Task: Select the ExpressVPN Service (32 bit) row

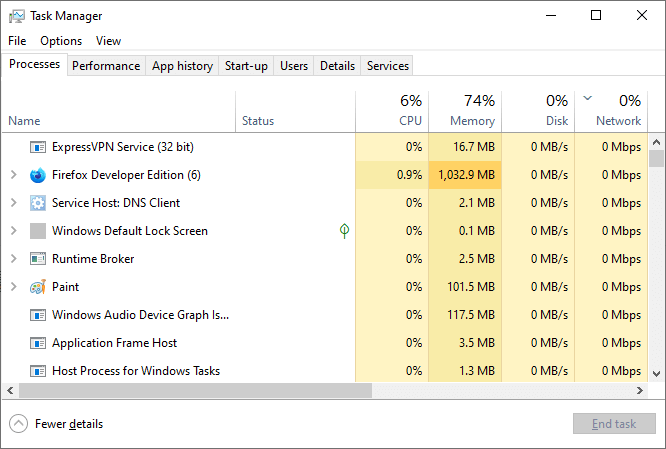Action: (325, 147)
